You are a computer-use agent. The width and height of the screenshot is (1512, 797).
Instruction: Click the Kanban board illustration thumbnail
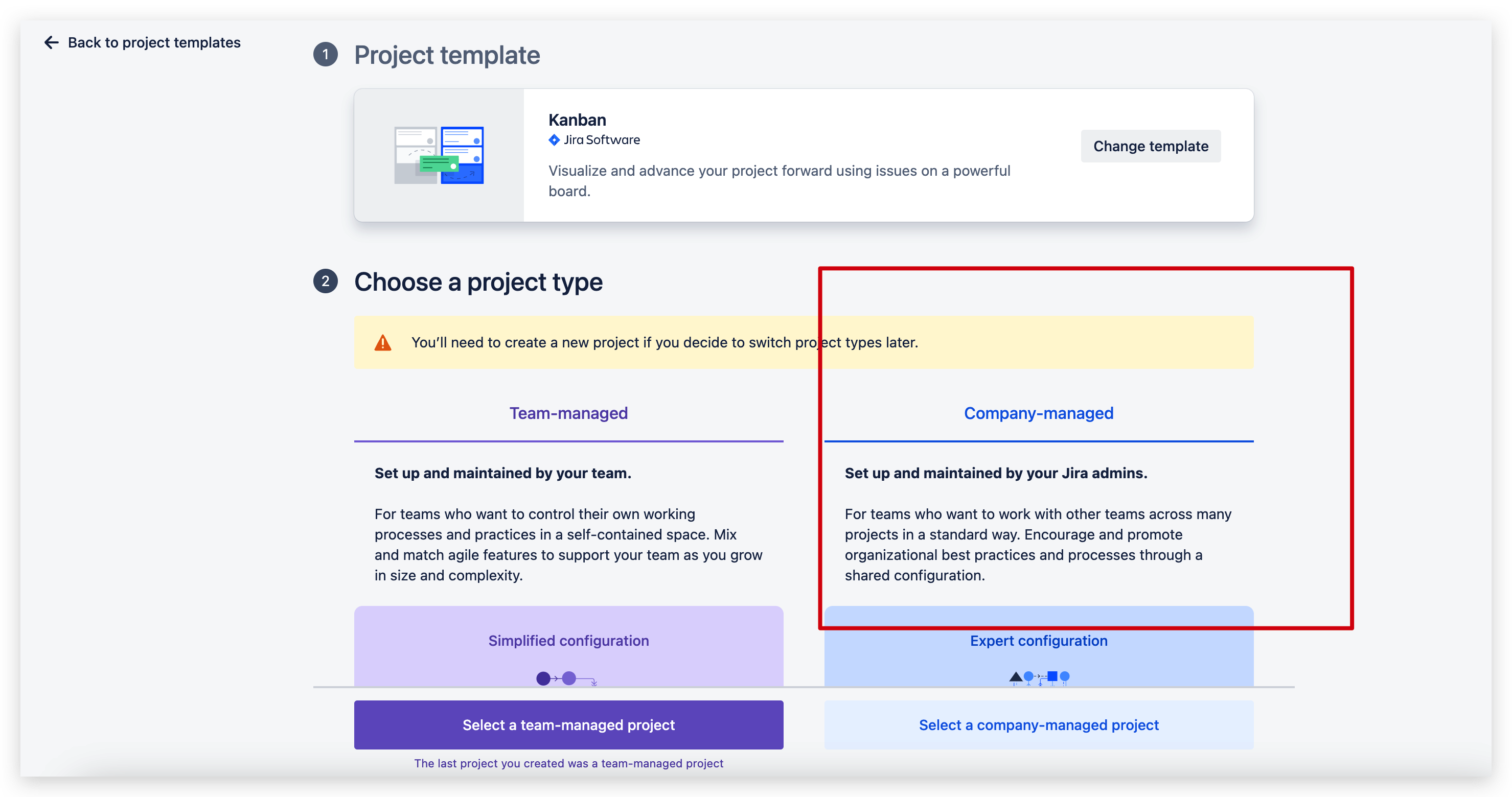tap(439, 155)
